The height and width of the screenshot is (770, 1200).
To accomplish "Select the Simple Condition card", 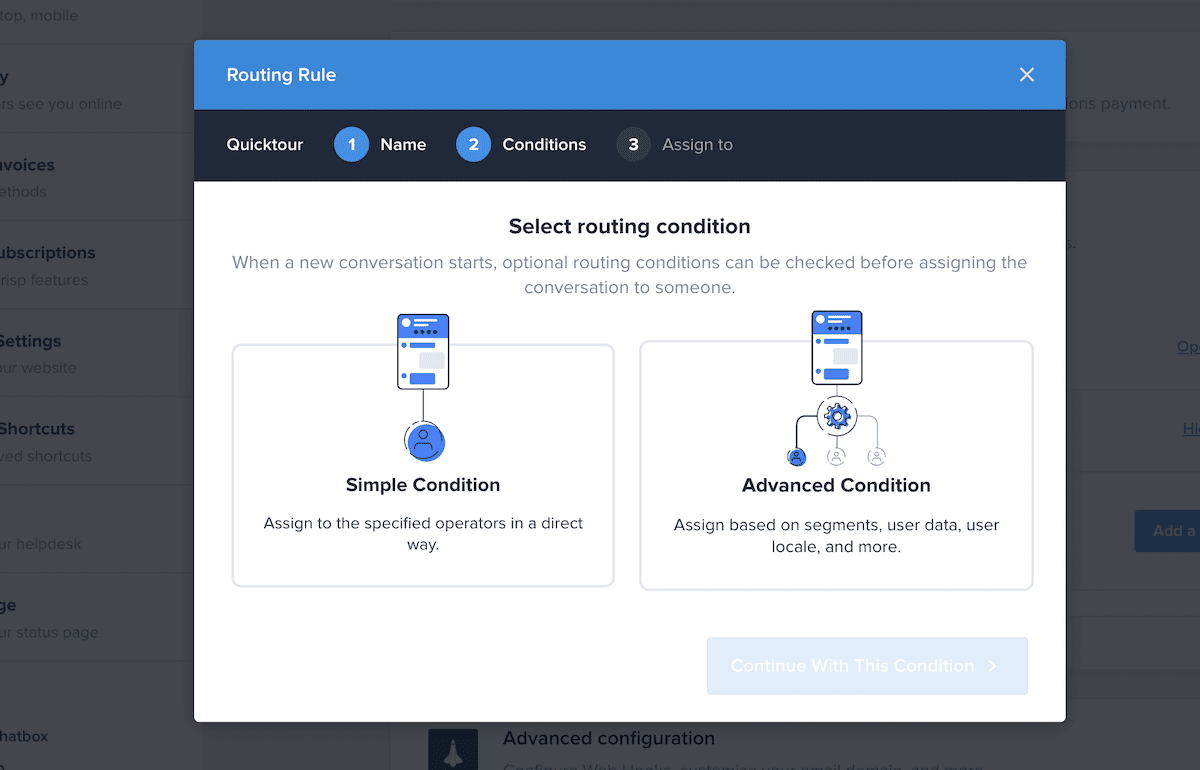I will click(x=423, y=465).
